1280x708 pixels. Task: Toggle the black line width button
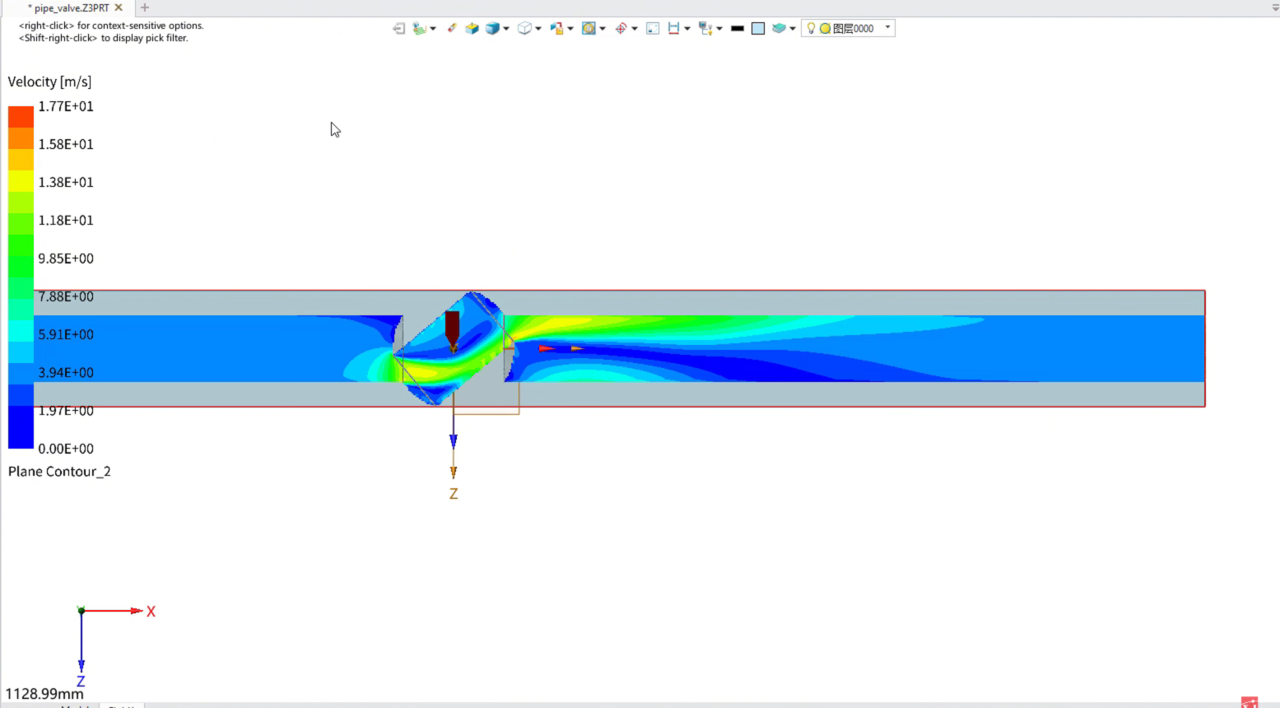coord(737,29)
